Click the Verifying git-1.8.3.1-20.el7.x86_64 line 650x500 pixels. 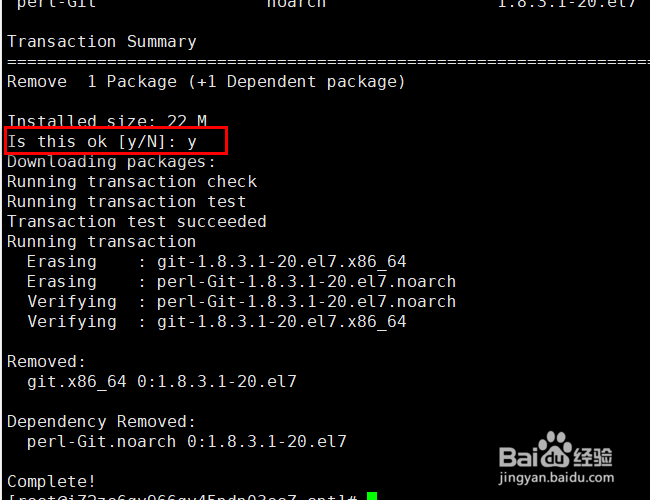point(216,321)
